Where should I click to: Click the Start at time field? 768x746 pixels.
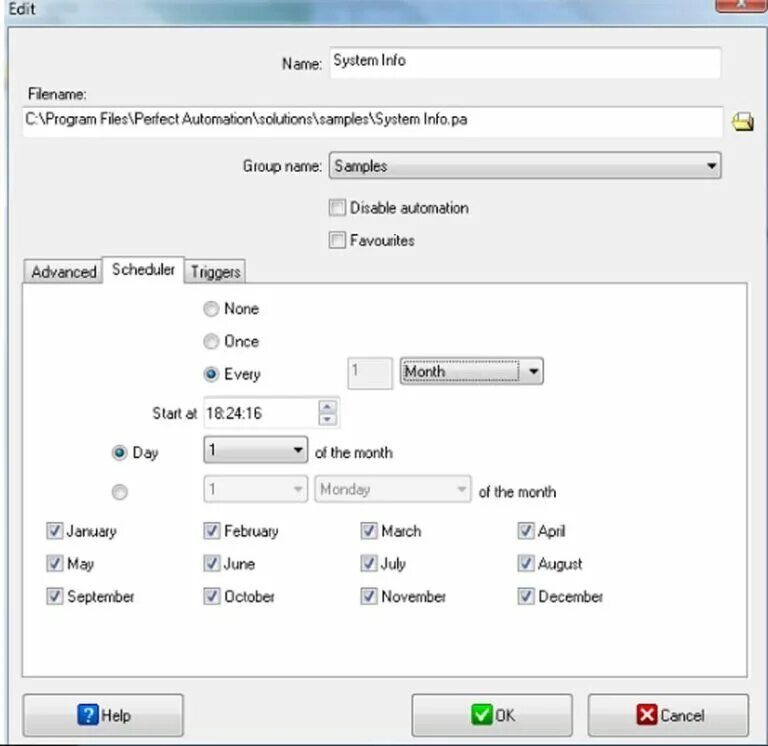[x=261, y=413]
